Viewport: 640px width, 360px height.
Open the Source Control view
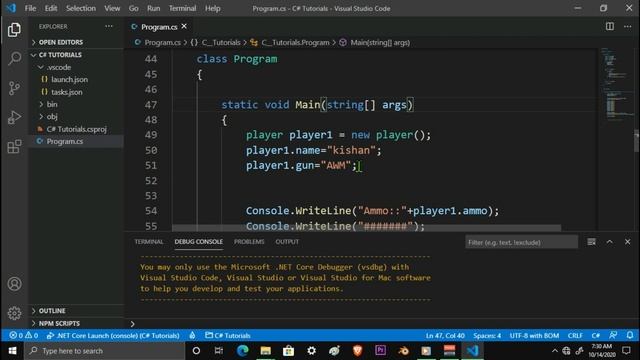tap(14, 88)
